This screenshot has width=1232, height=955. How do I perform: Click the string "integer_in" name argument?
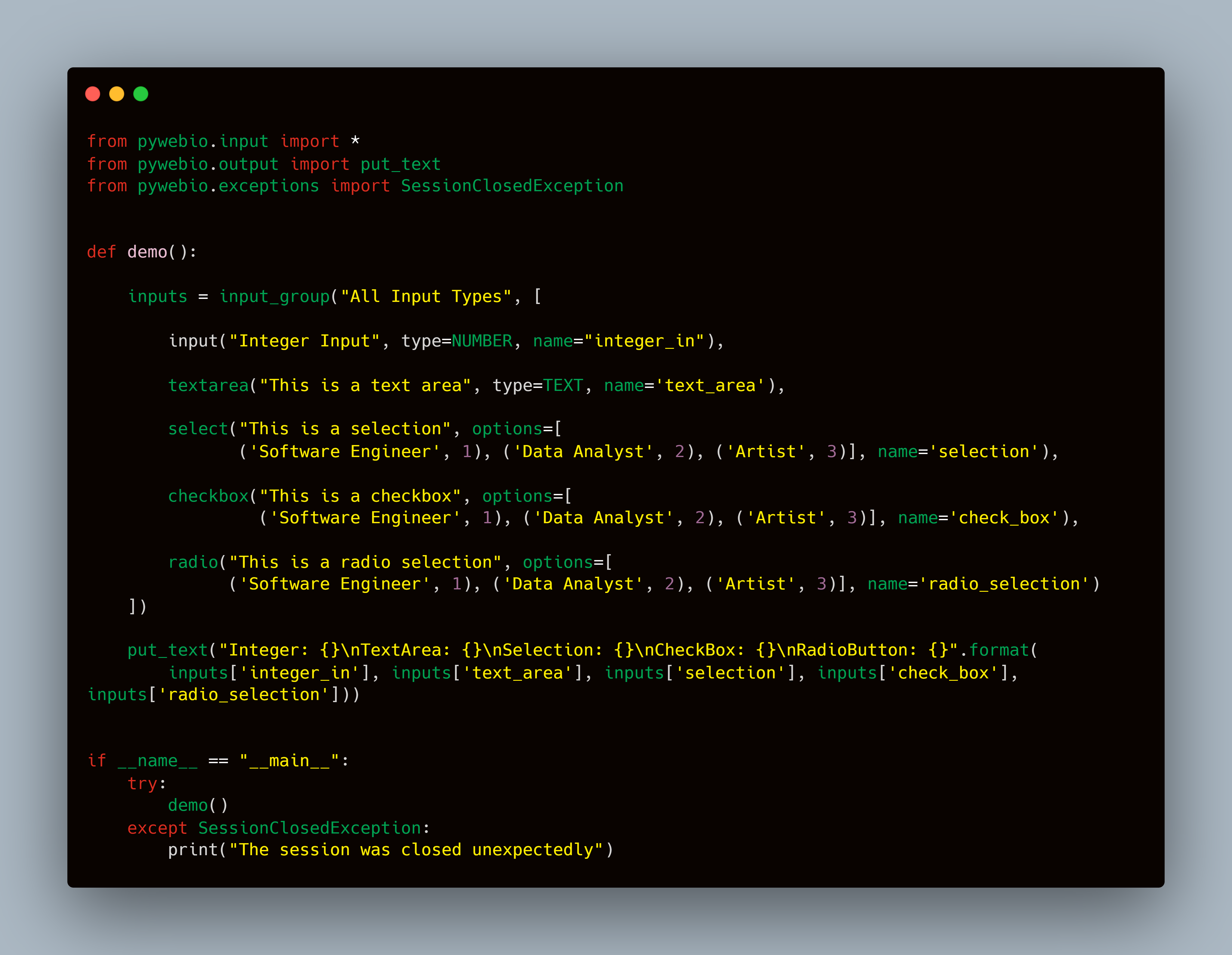point(645,341)
